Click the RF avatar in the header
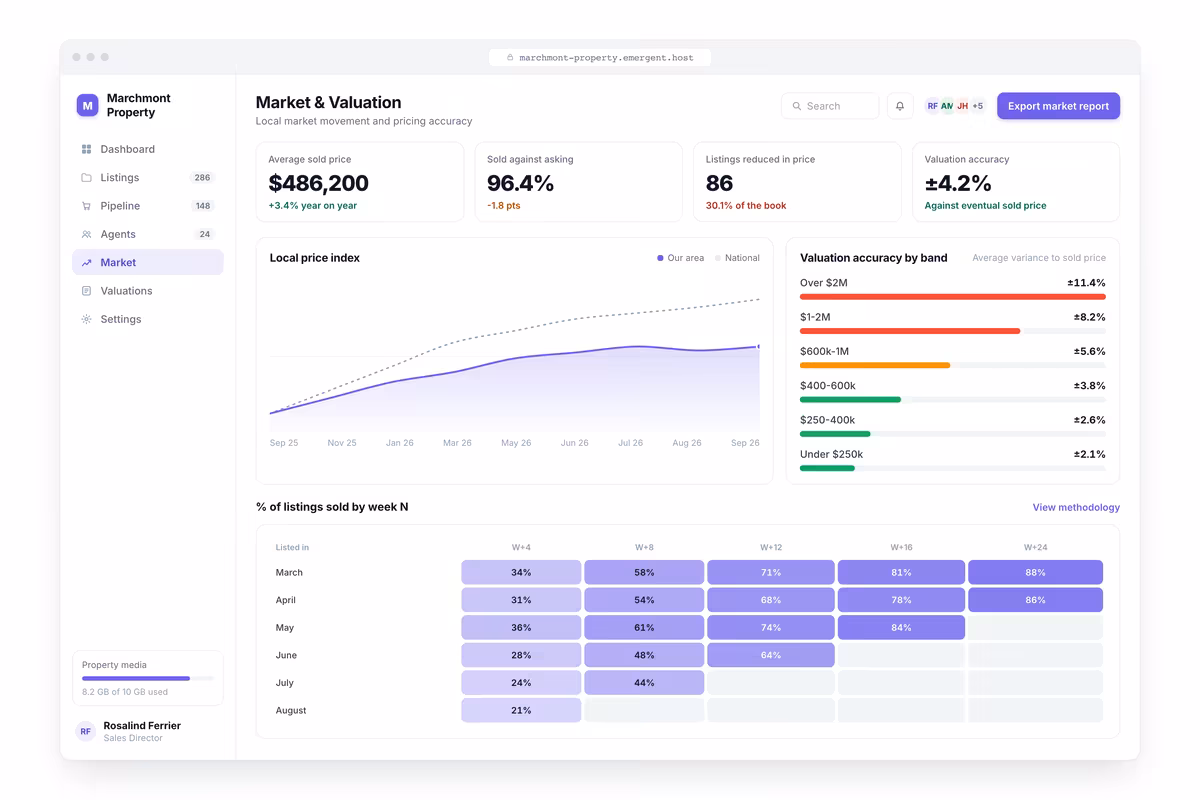This screenshot has width=1200, height=800. [933, 106]
